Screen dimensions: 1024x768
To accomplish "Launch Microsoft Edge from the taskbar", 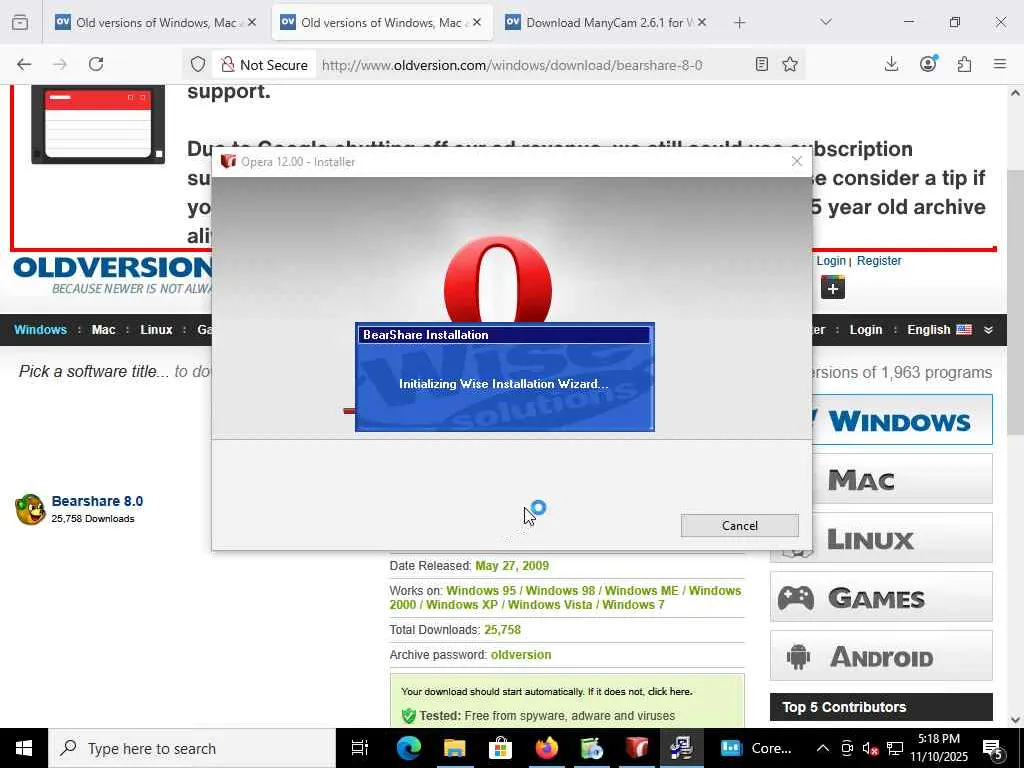I will point(409,748).
